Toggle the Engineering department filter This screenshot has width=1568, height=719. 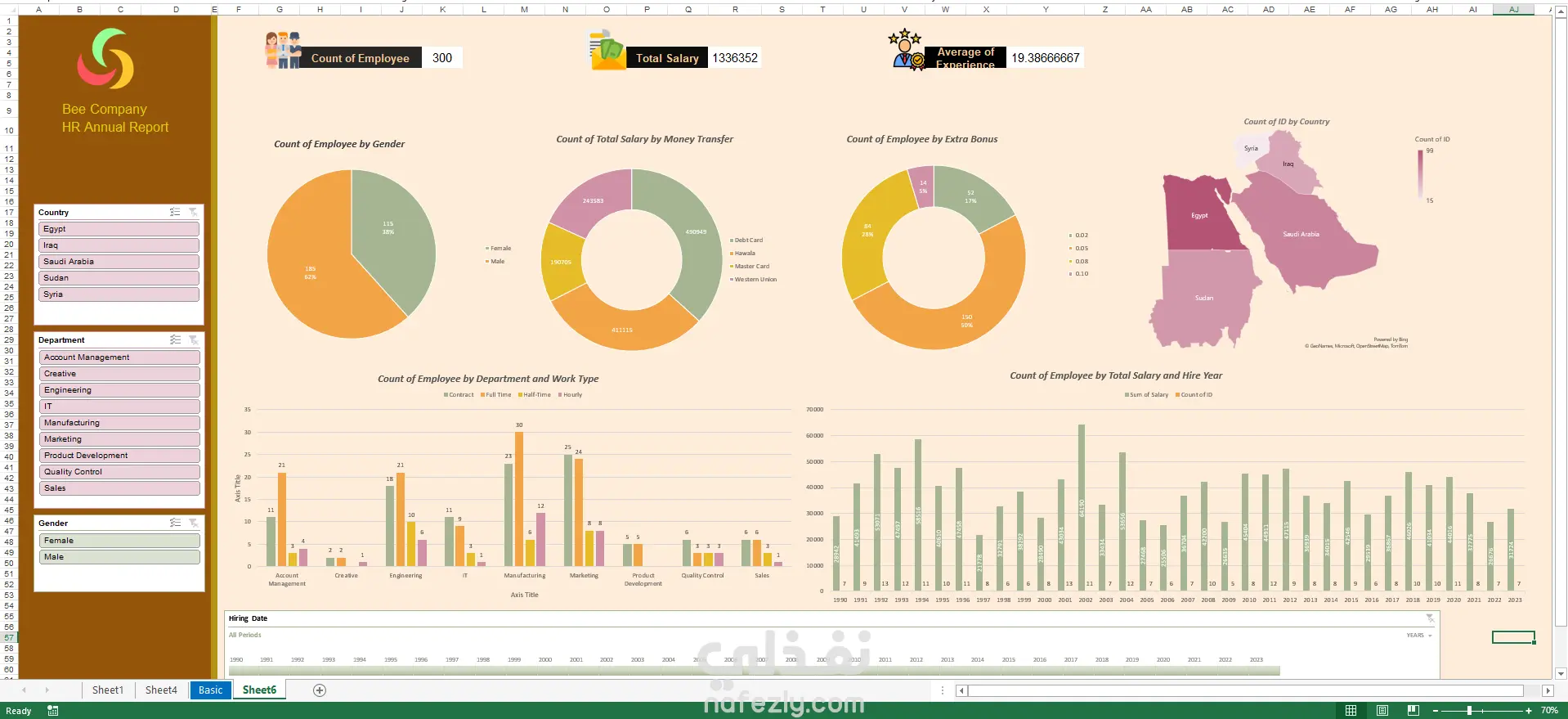click(119, 390)
